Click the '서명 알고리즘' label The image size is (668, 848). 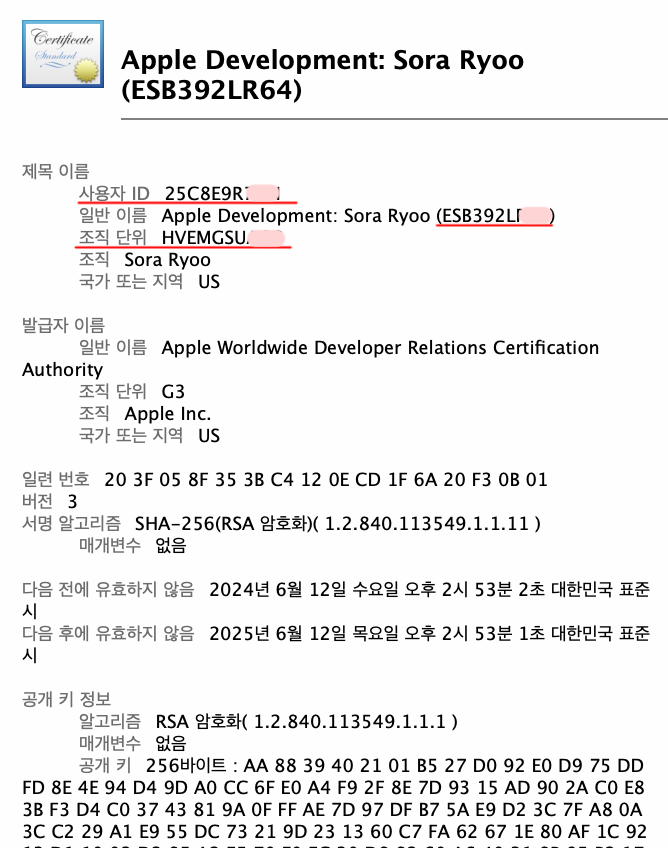(71, 524)
